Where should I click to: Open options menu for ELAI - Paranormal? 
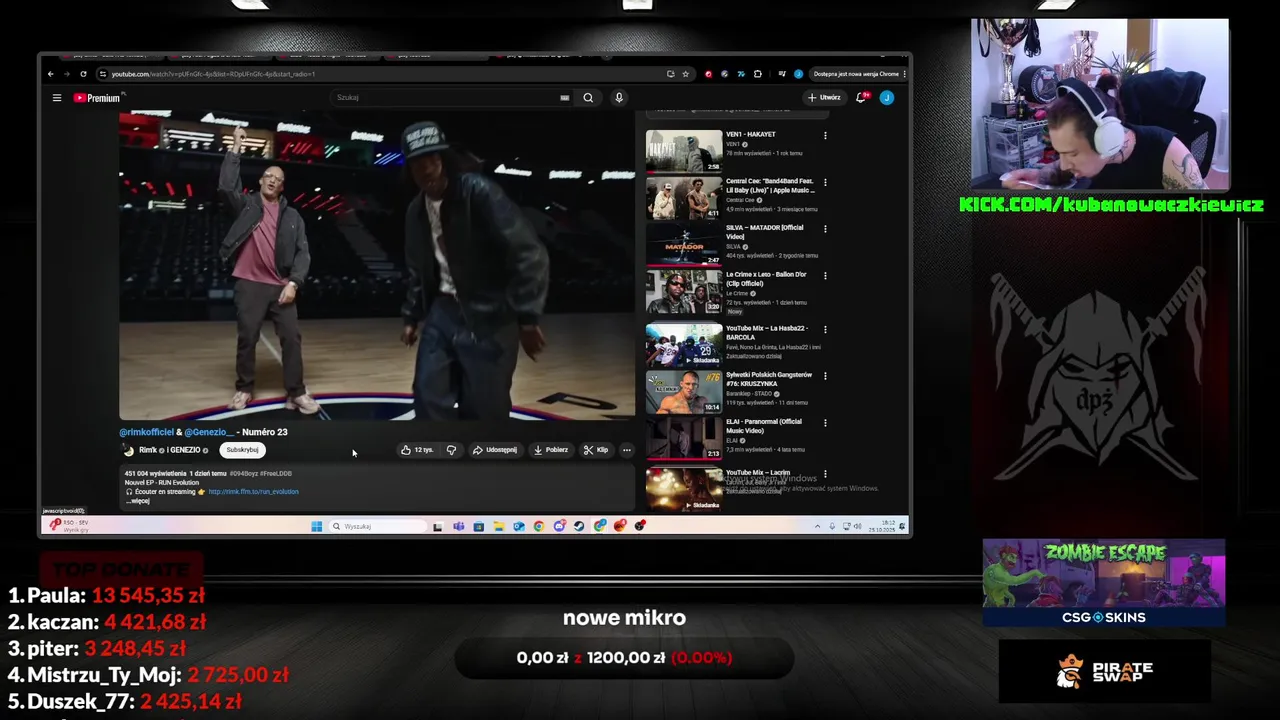click(x=825, y=423)
